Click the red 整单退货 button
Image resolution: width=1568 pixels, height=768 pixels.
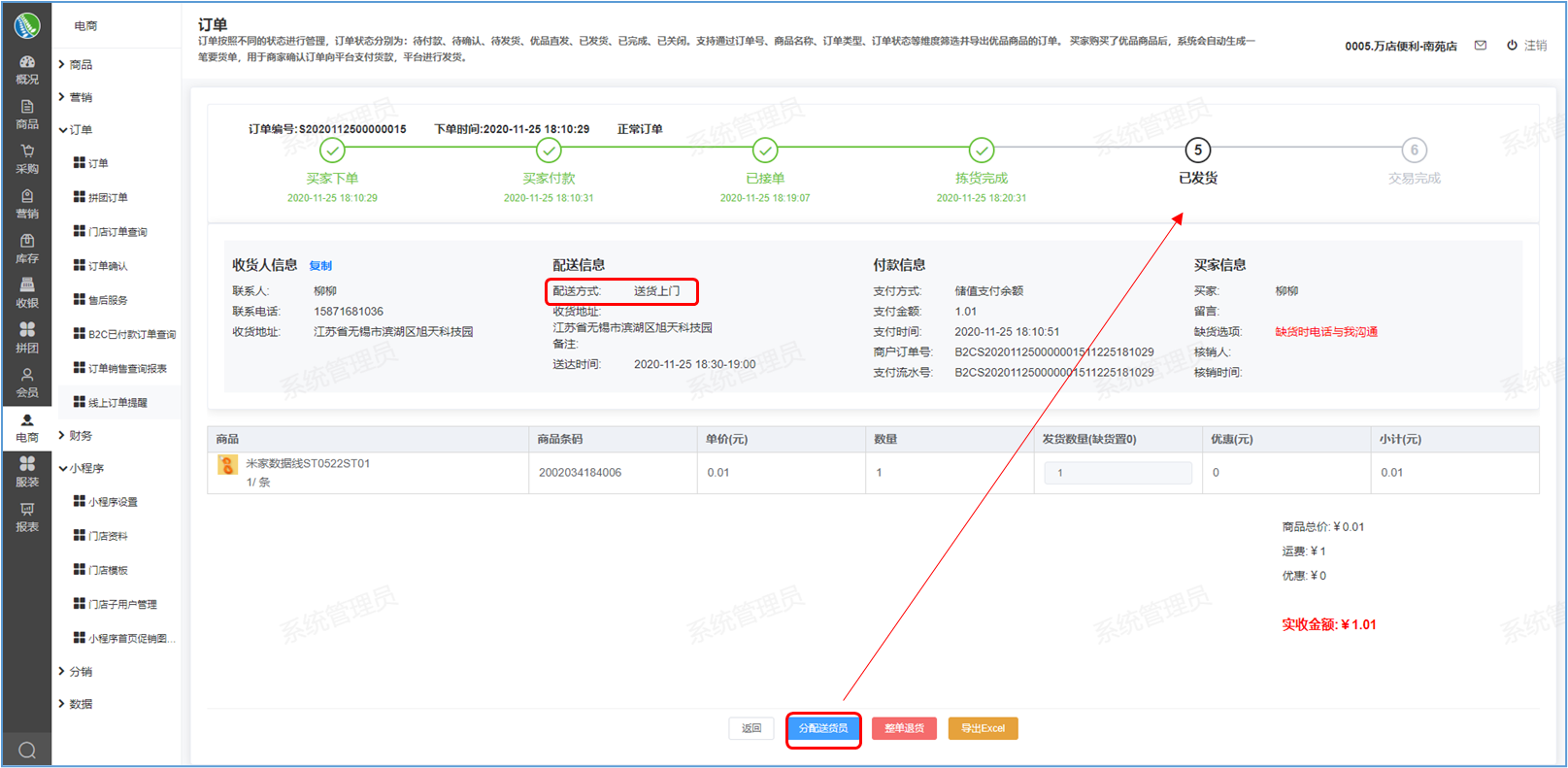pyautogui.click(x=904, y=728)
